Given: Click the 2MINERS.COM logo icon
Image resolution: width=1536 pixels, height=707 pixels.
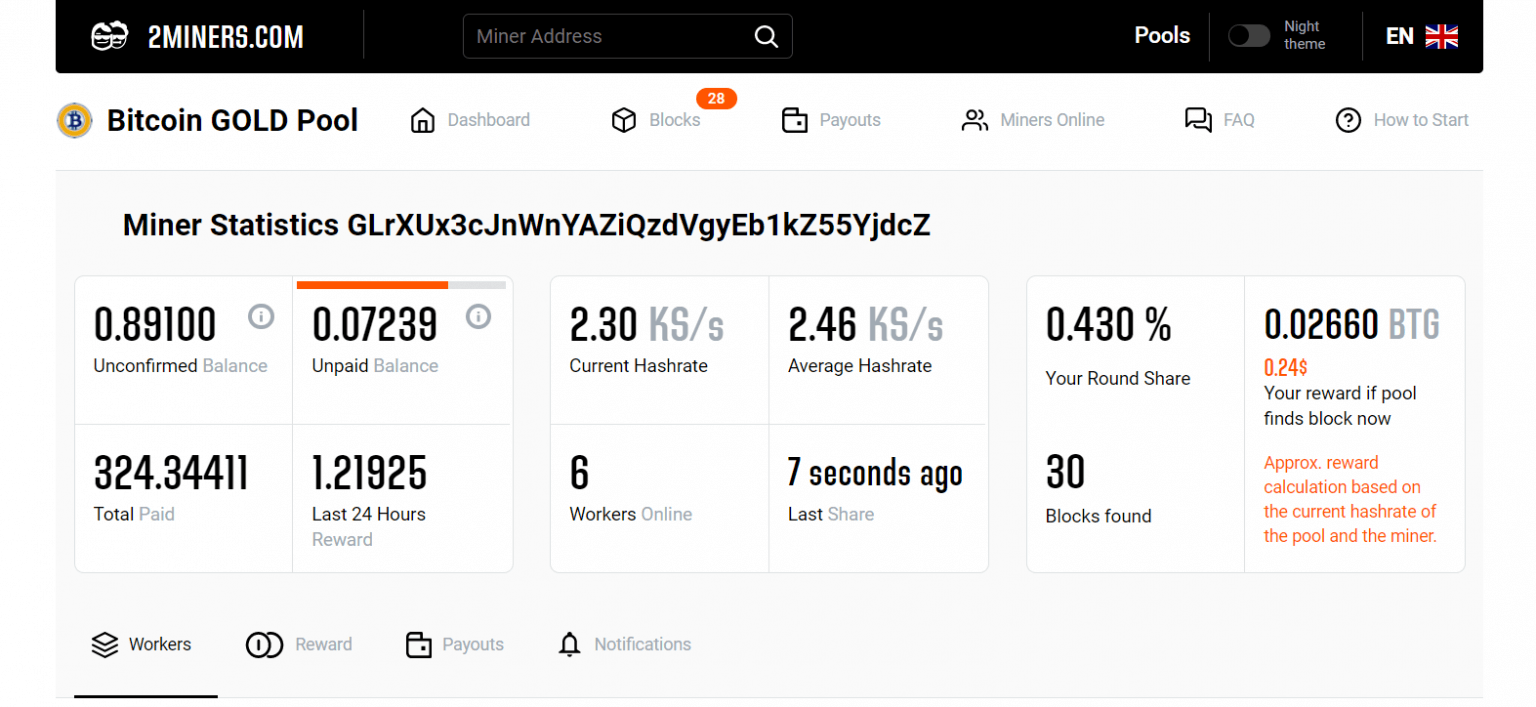Looking at the screenshot, I should click(109, 36).
